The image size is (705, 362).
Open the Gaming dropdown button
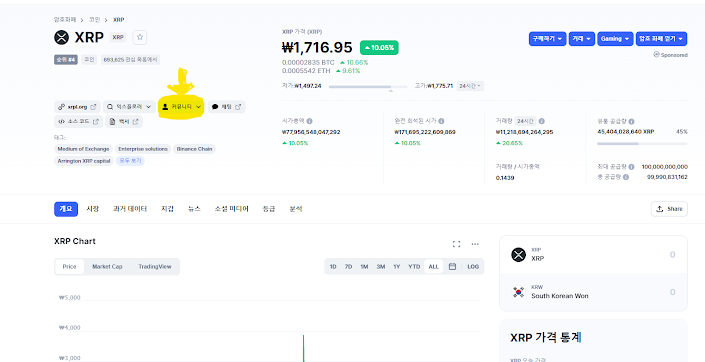[615, 39]
